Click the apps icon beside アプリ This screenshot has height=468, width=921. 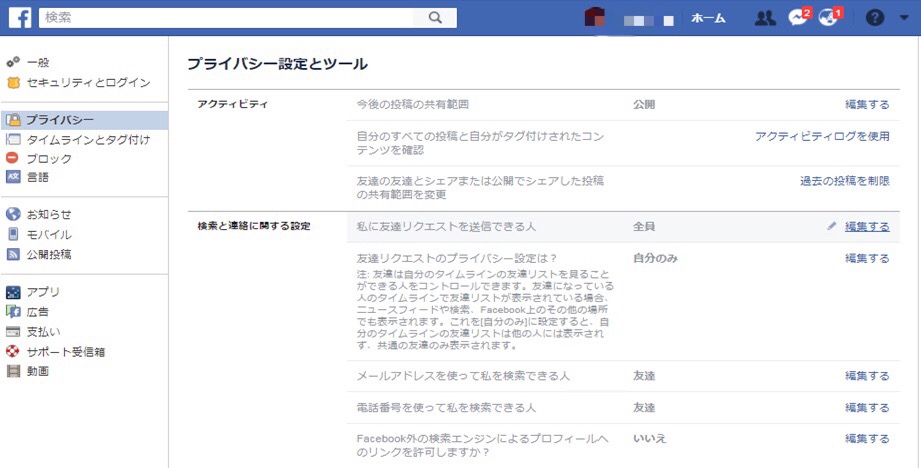tap(13, 292)
